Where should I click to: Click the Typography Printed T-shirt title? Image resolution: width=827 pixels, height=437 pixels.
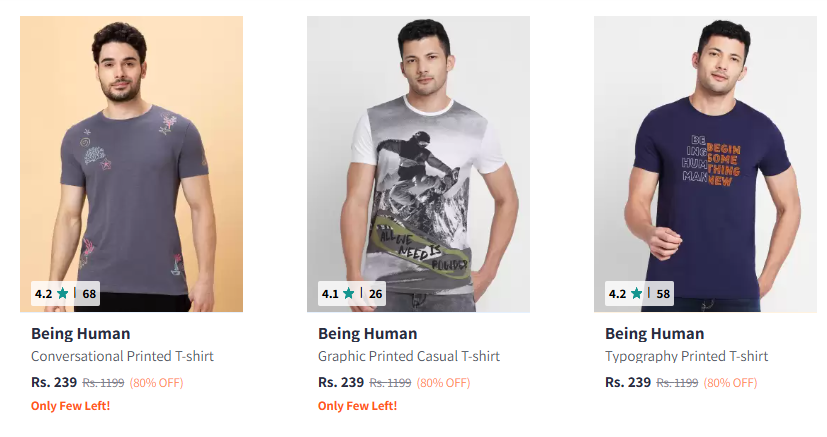pos(686,356)
